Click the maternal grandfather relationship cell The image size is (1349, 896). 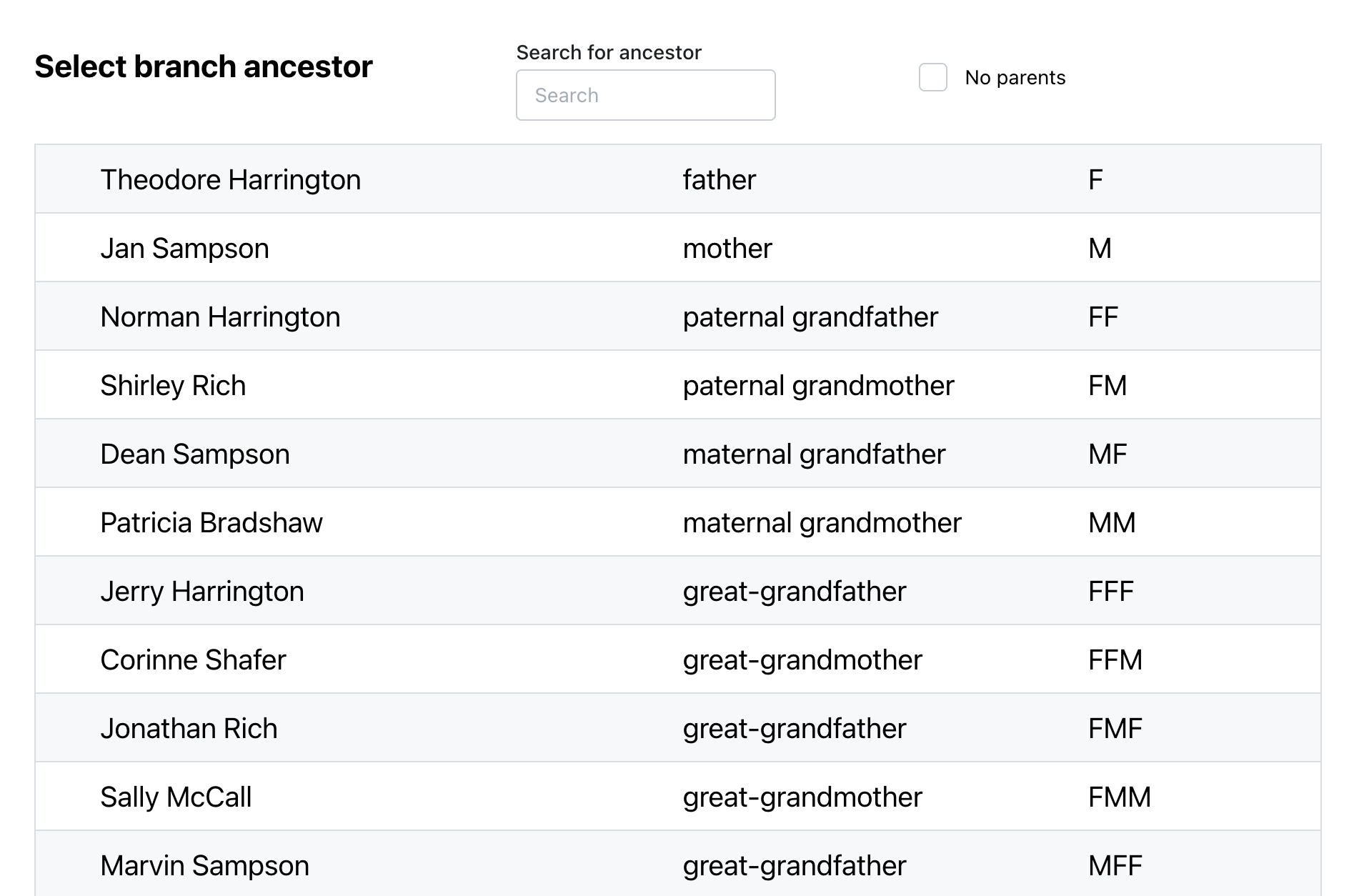click(814, 454)
